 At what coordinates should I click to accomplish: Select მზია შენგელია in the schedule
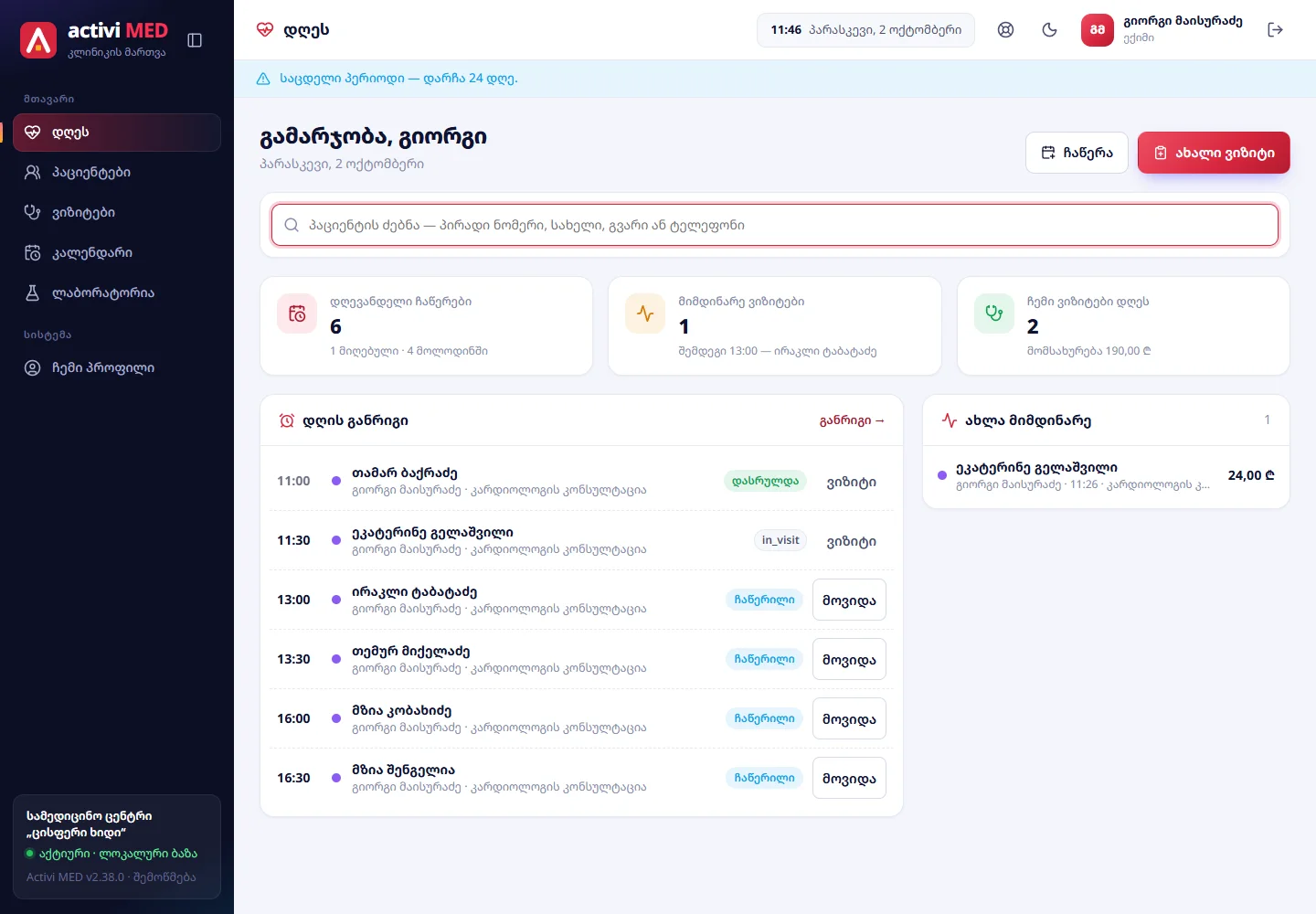tap(403, 770)
